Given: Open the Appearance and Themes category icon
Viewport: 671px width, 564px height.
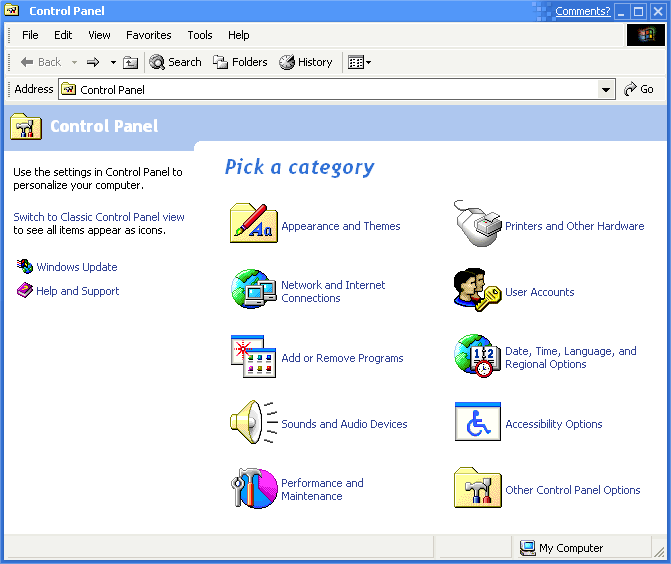Looking at the screenshot, I should pyautogui.click(x=253, y=223).
